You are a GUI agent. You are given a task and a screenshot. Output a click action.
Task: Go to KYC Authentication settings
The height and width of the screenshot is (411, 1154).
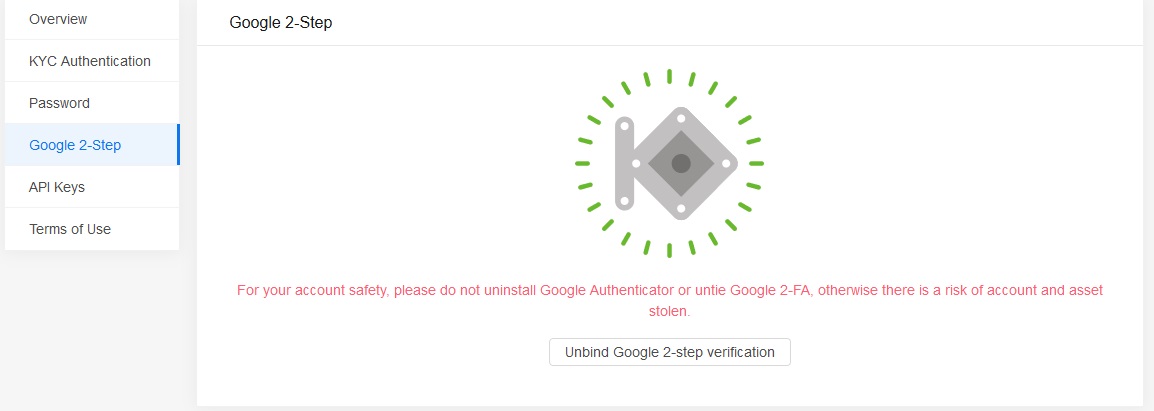pos(92,61)
